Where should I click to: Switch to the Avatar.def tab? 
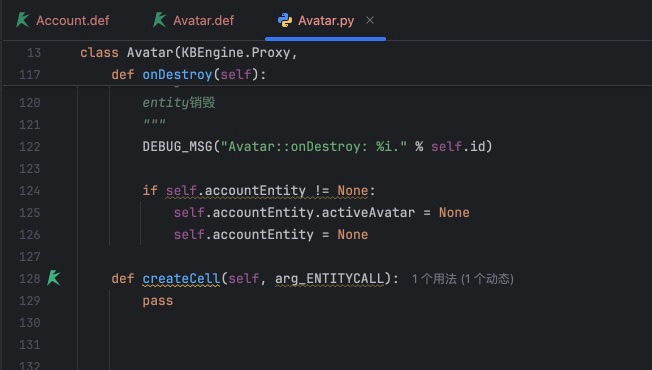click(194, 20)
